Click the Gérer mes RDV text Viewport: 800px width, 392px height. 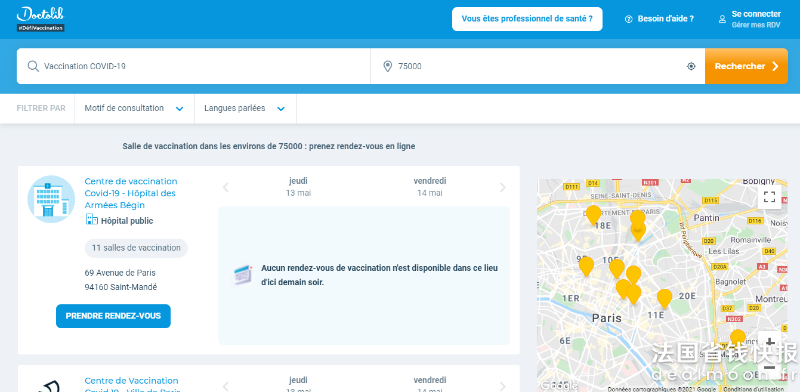[756, 24]
